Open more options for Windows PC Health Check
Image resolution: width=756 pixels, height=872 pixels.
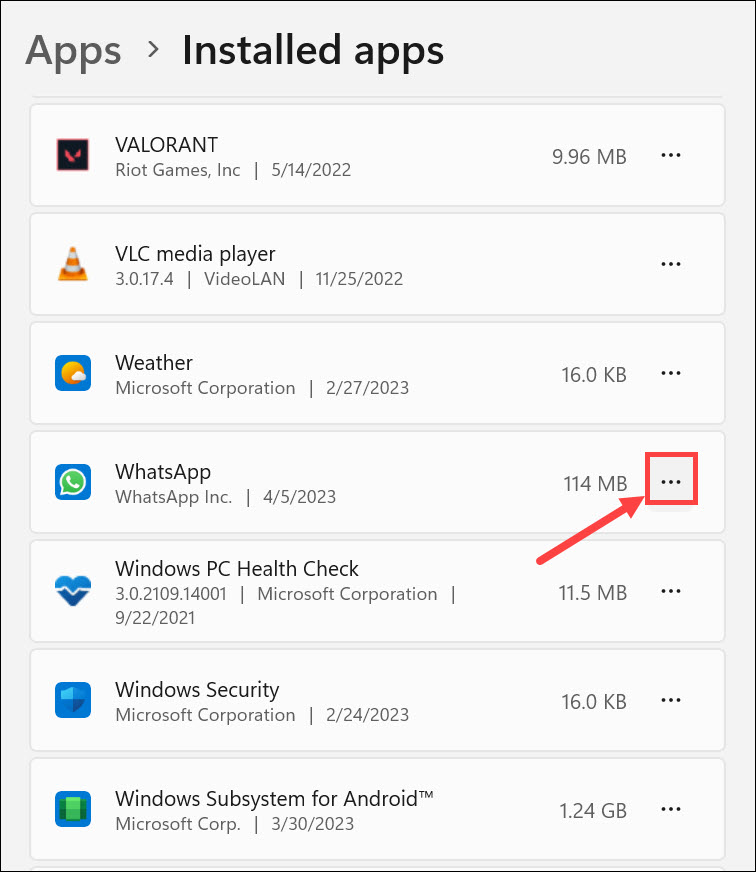[x=671, y=591]
